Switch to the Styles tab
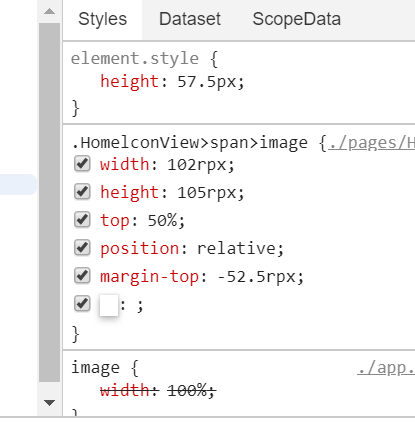 point(103,19)
